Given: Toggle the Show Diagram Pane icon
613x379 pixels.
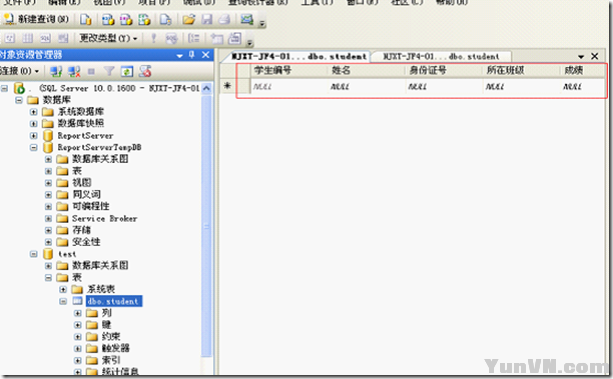Looking at the screenshot, I should (10, 38).
